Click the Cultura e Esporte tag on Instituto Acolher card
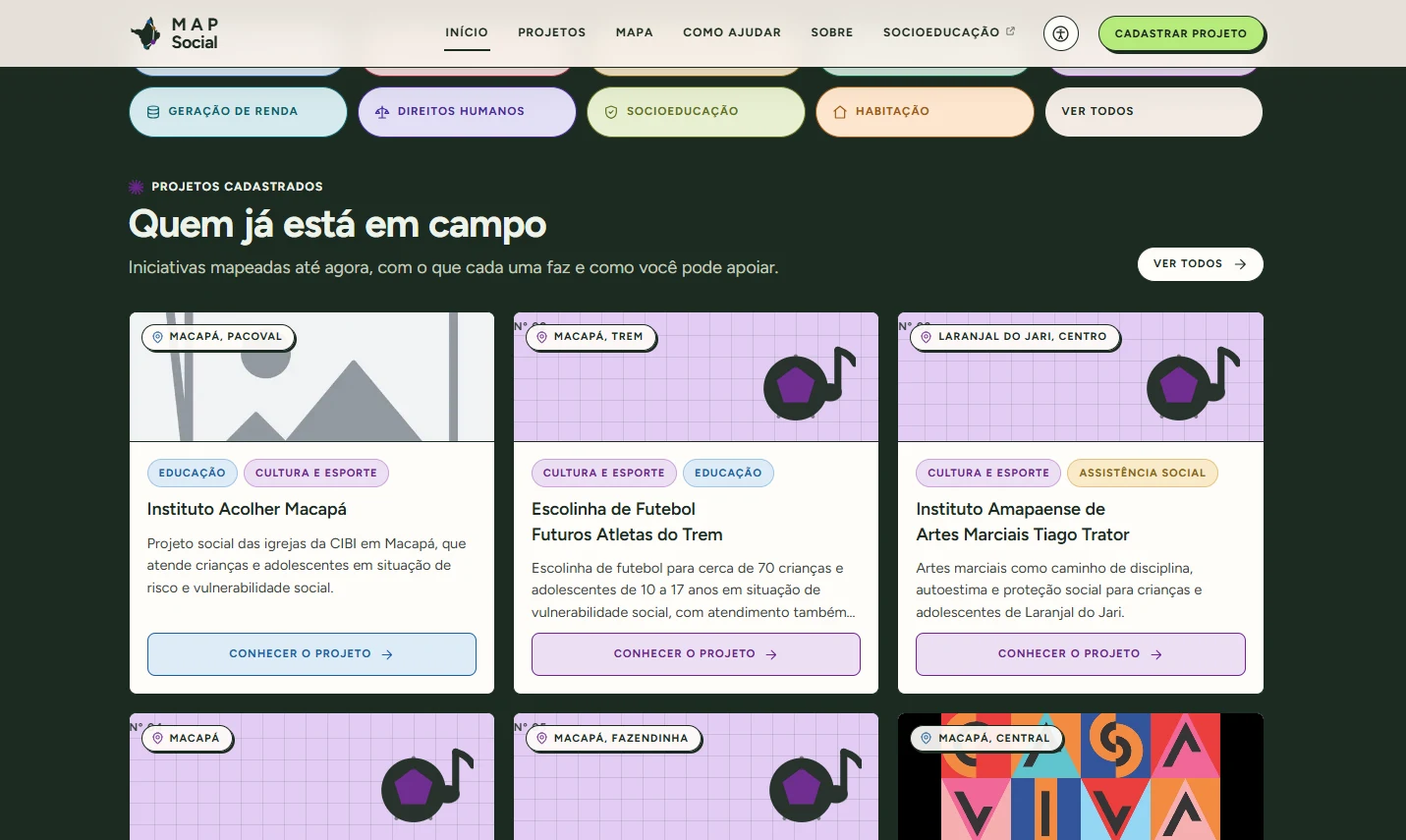Image resolution: width=1406 pixels, height=840 pixels. [x=316, y=474]
